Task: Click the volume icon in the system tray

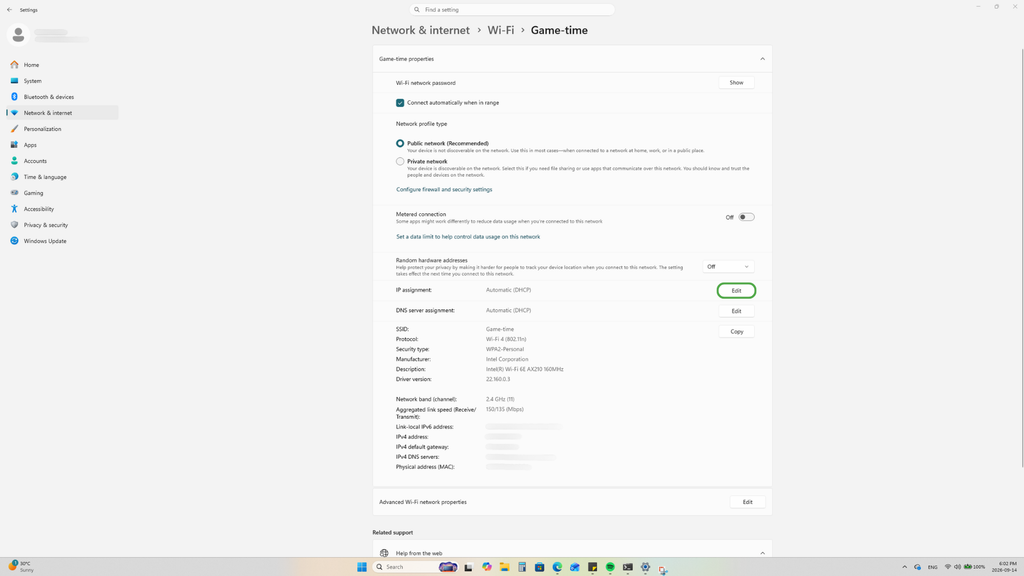Action: click(957, 567)
